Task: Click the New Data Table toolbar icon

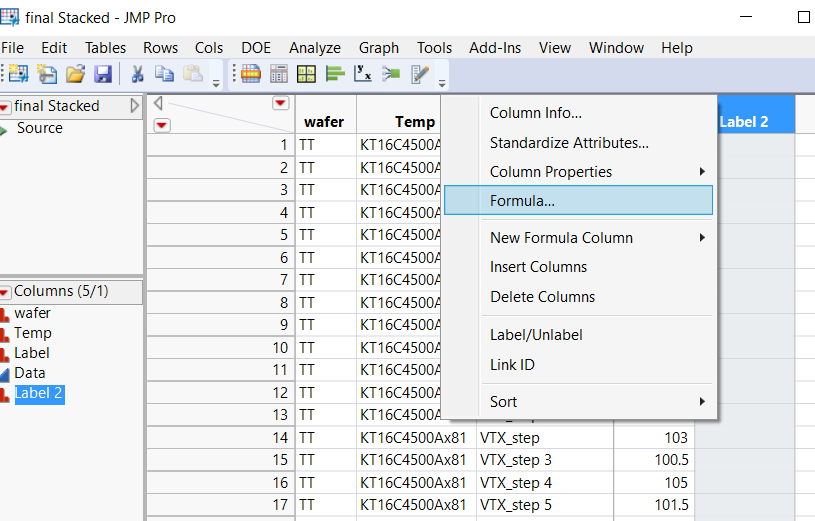Action: (x=19, y=74)
